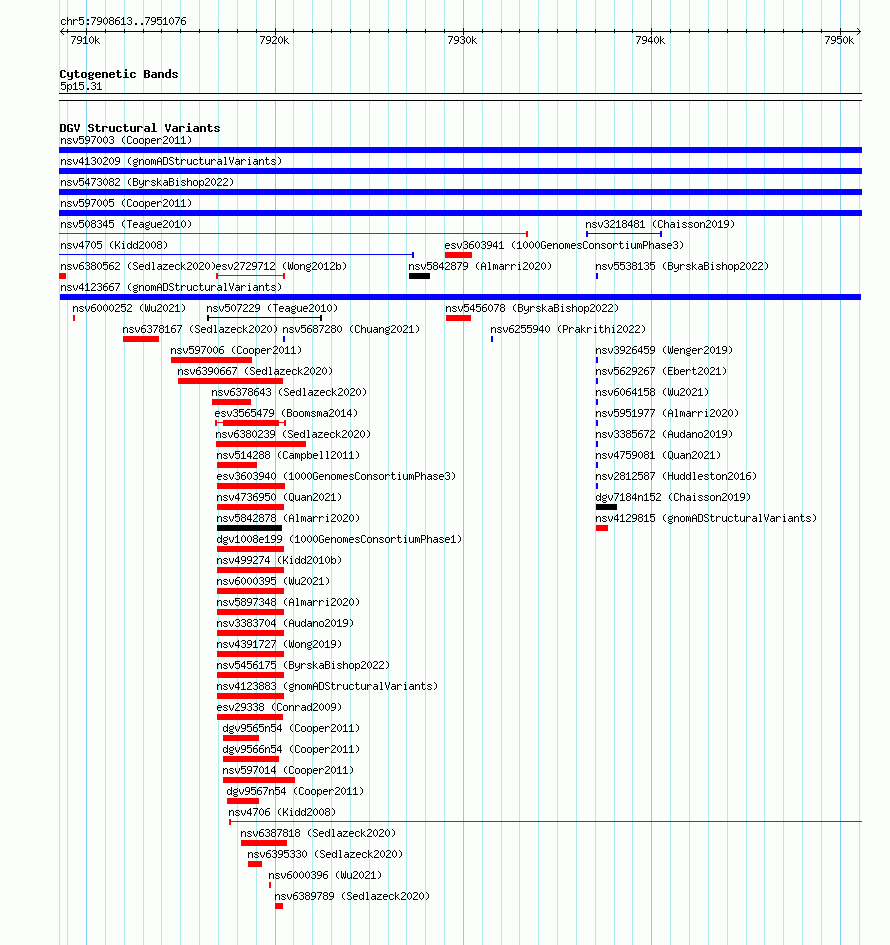Click nsv597014 (Cooper2011) label
This screenshot has width=890, height=945.
coord(288,771)
